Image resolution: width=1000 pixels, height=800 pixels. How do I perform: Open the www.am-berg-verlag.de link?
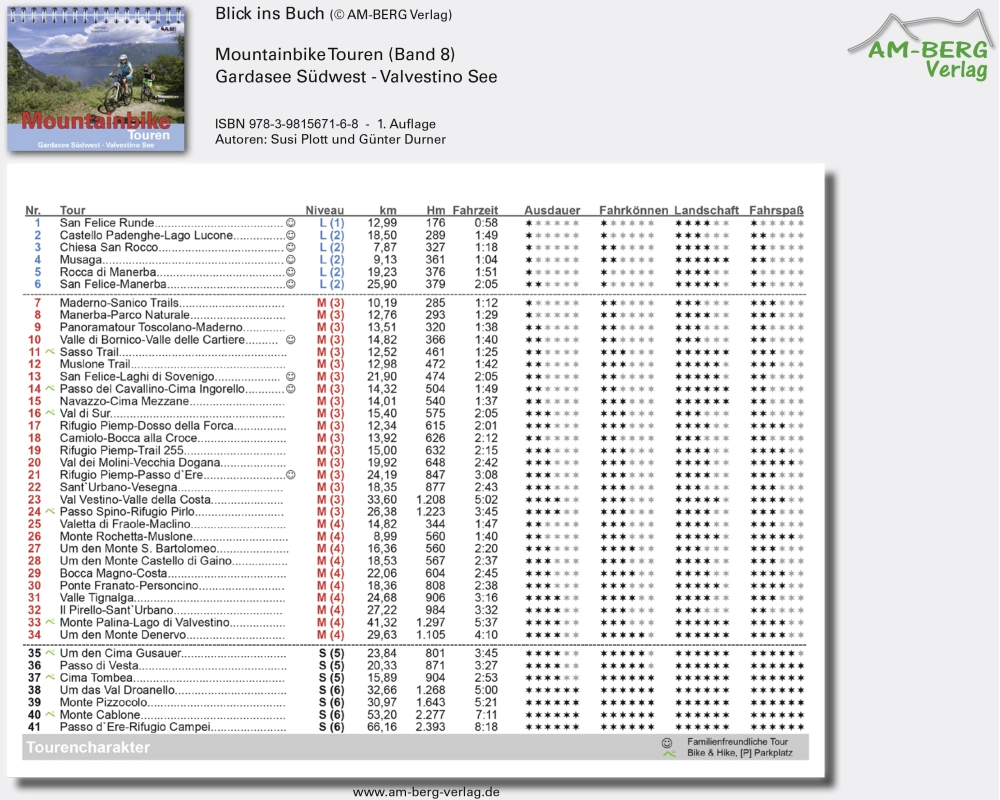(x=426, y=792)
